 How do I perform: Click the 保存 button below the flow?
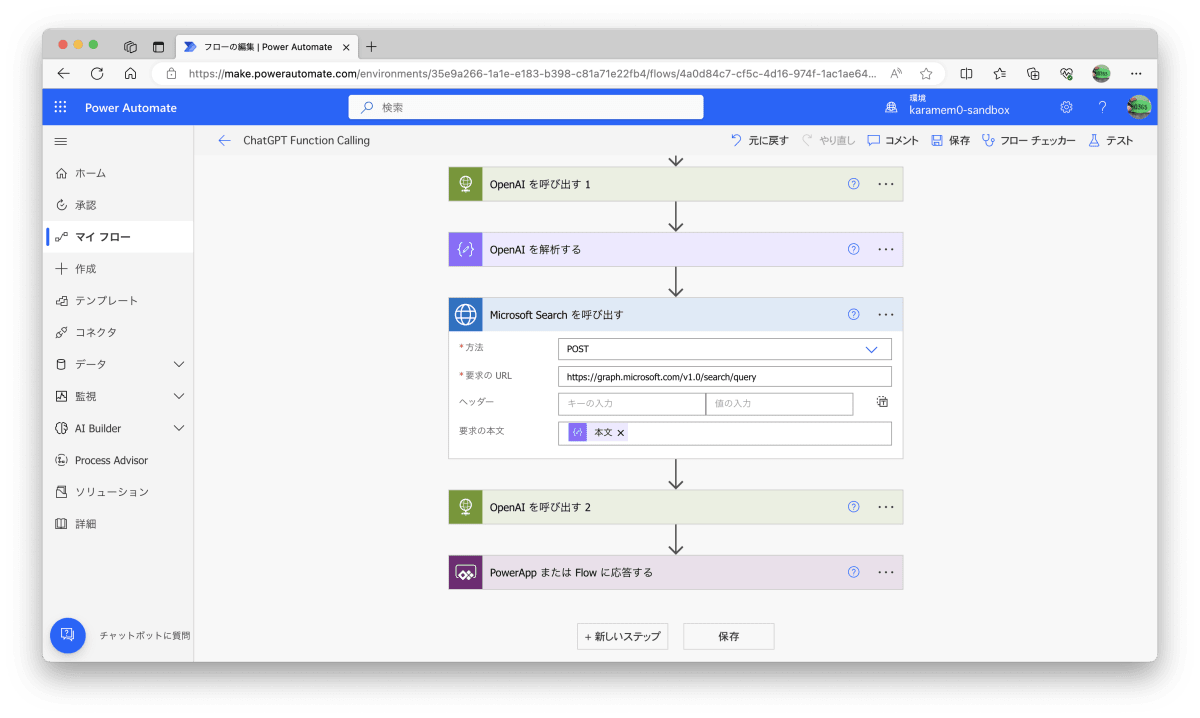[728, 636]
